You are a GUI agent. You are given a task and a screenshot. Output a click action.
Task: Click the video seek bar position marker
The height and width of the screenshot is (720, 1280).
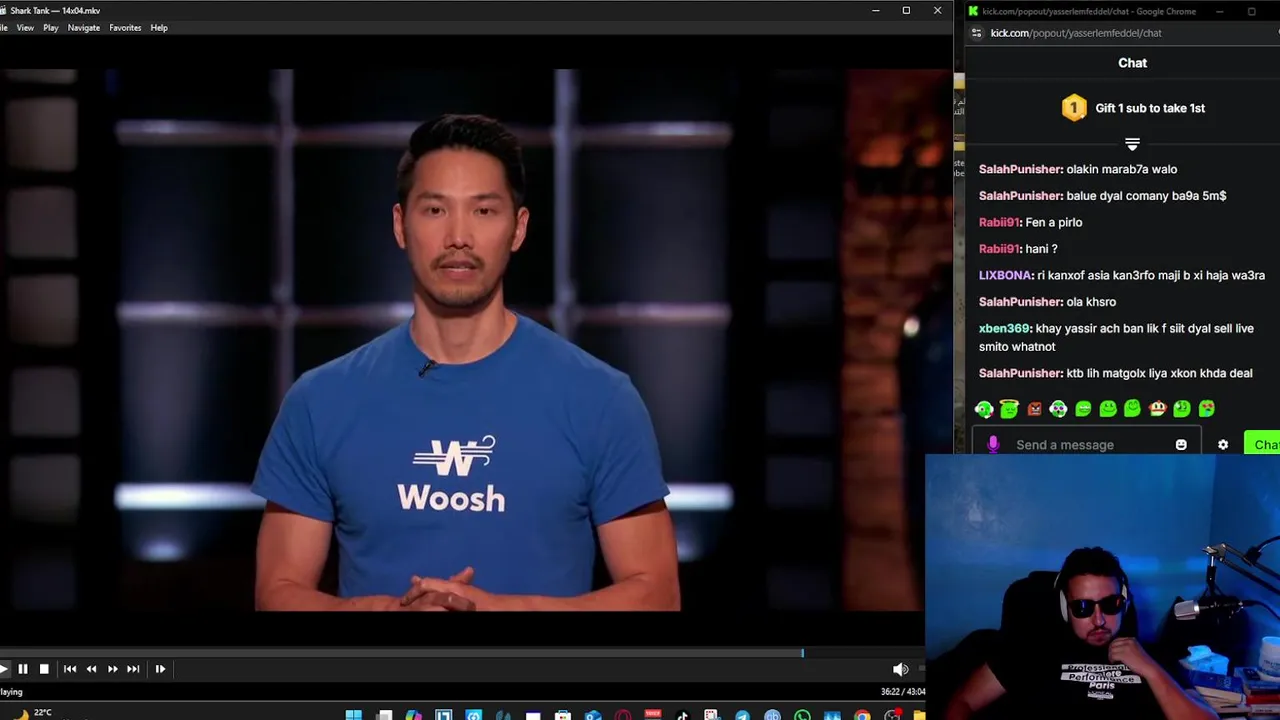tap(802, 653)
